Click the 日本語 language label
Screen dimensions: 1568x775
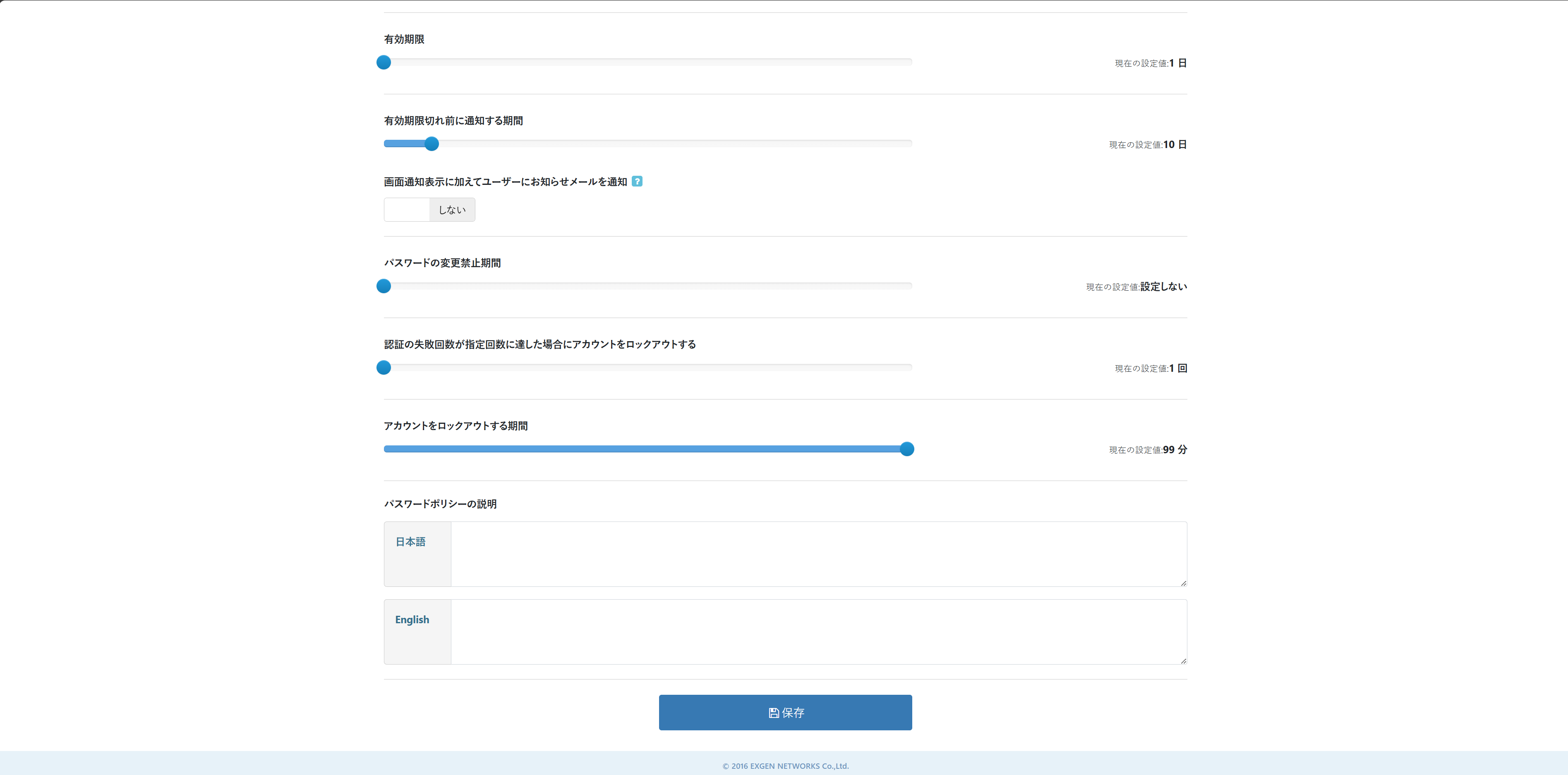(410, 541)
